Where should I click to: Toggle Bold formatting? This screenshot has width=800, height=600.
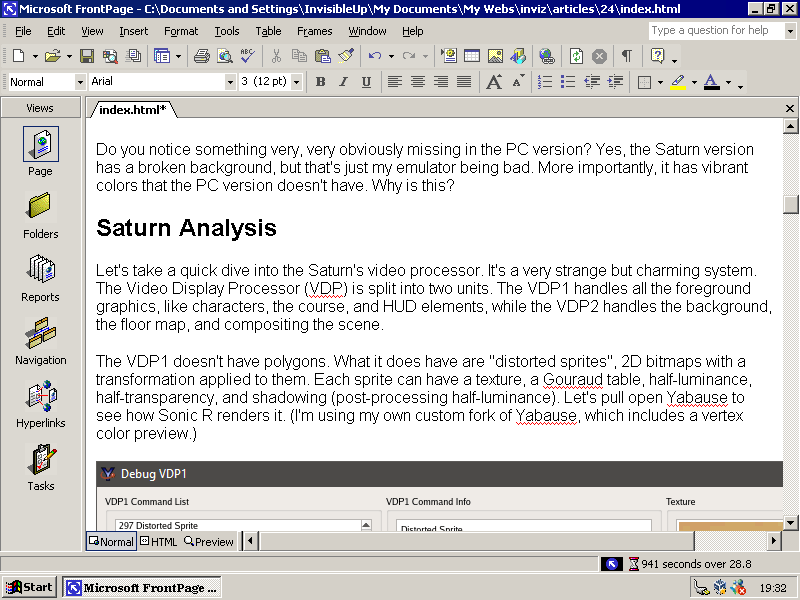click(x=320, y=82)
